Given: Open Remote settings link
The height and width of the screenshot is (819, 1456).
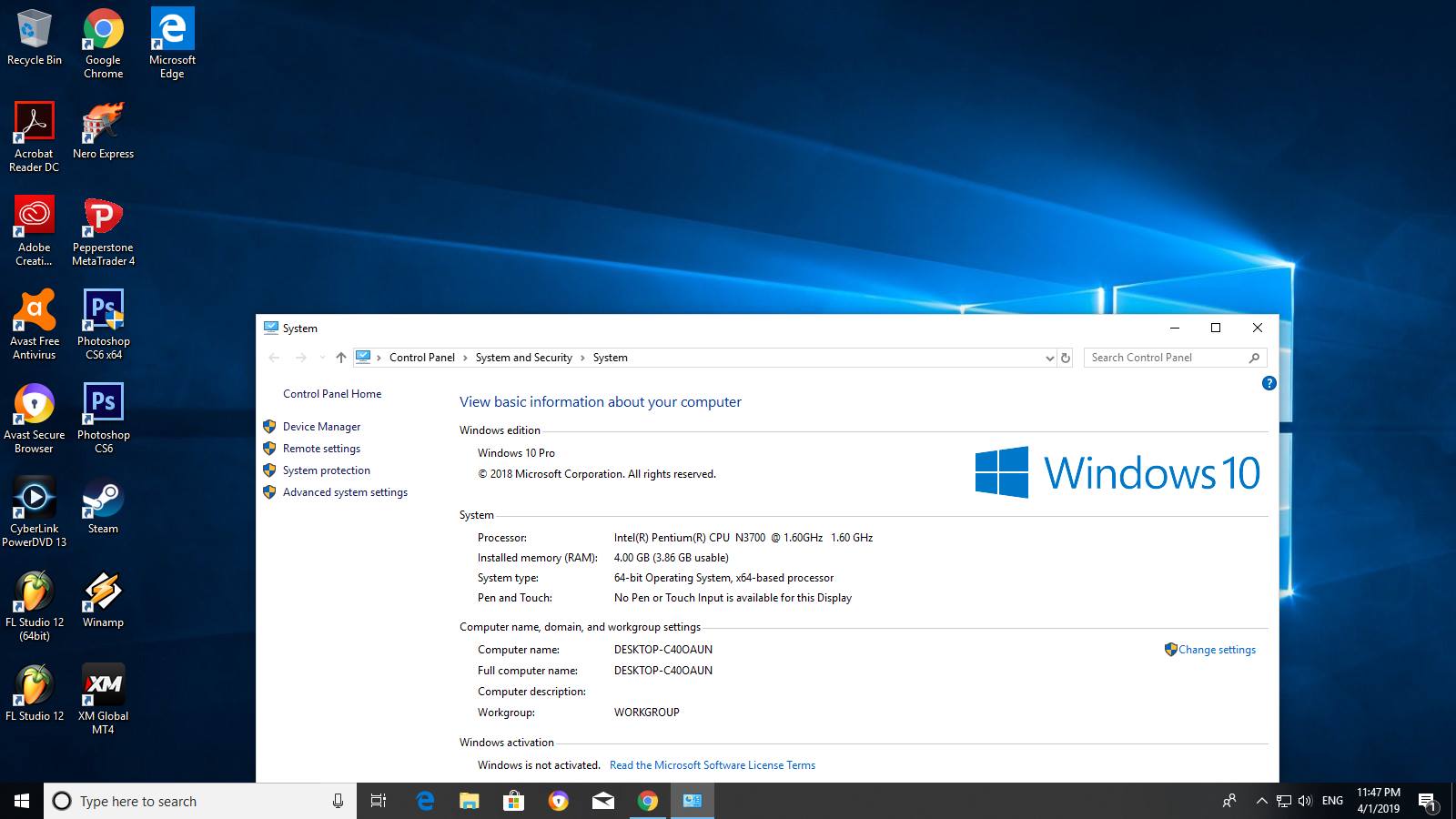Looking at the screenshot, I should pyautogui.click(x=321, y=449).
